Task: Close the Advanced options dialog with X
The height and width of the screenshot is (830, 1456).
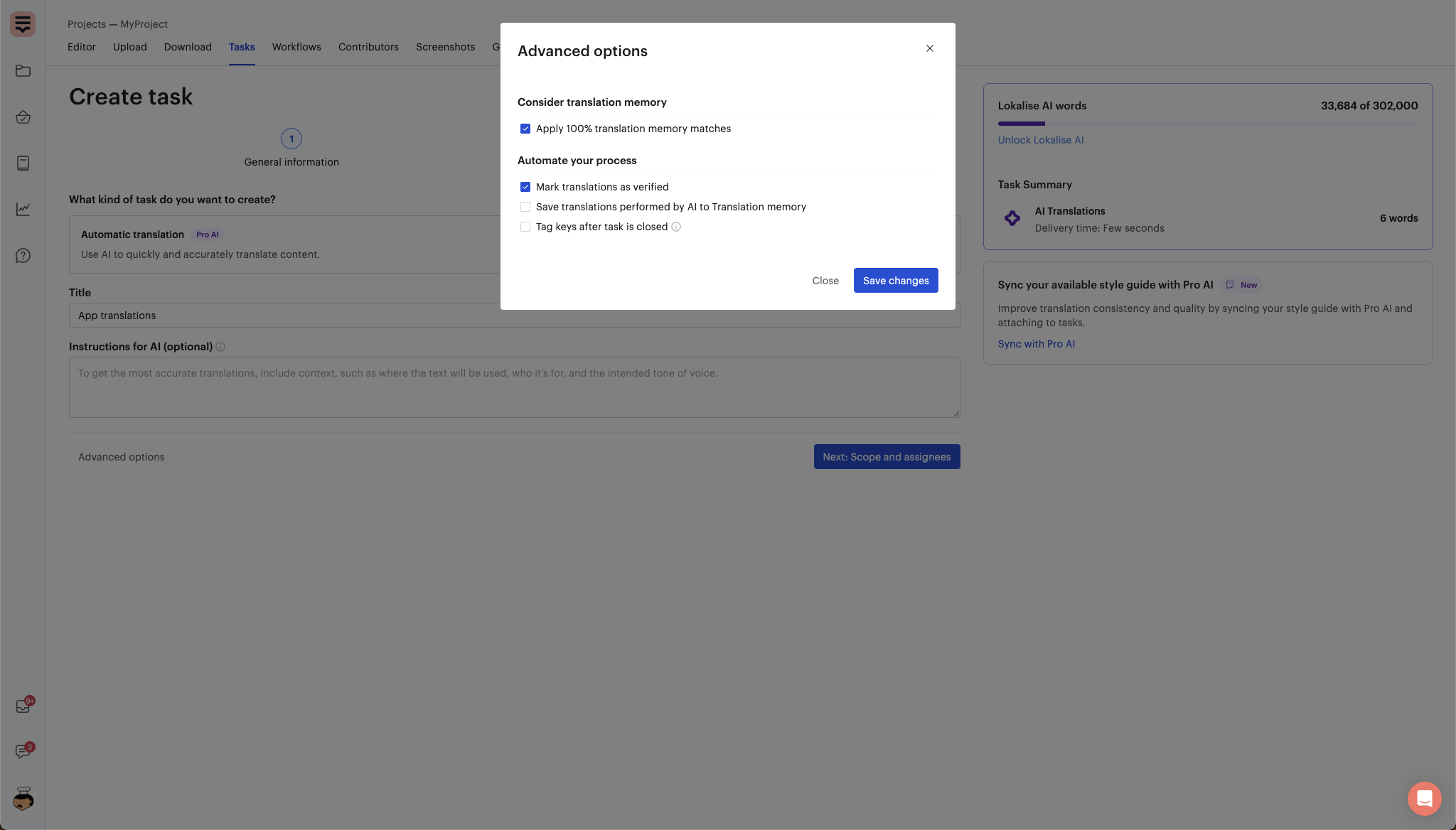Action: [x=930, y=48]
